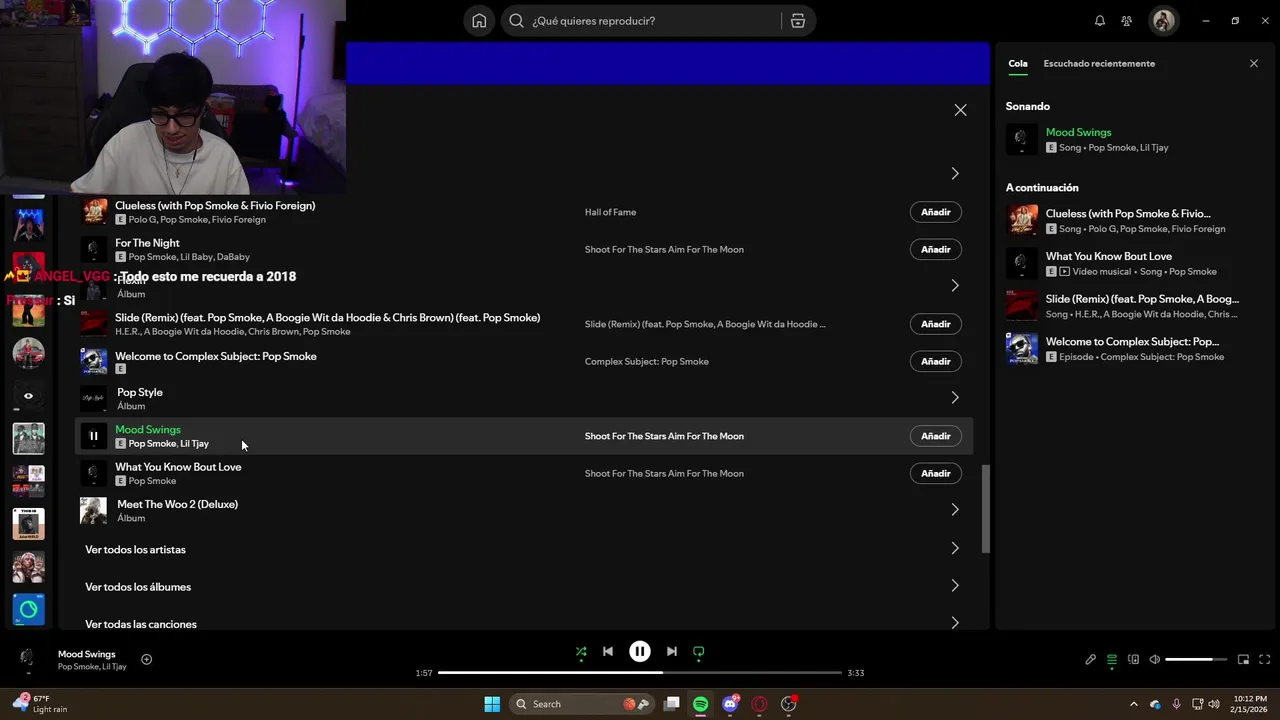Toggle the queue icon in player bar
The image size is (1280, 720).
tap(1112, 660)
